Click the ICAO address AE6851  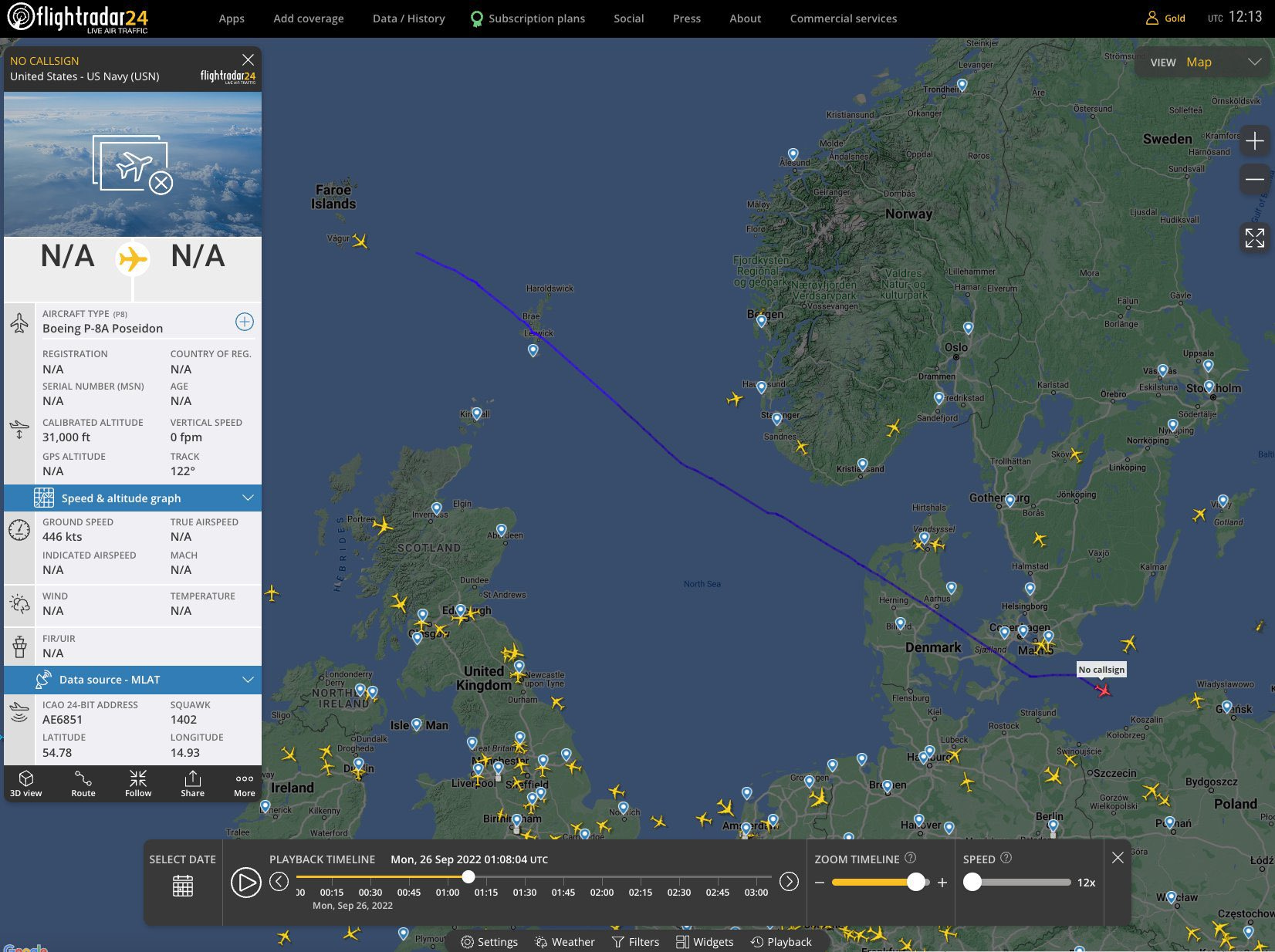(x=63, y=720)
